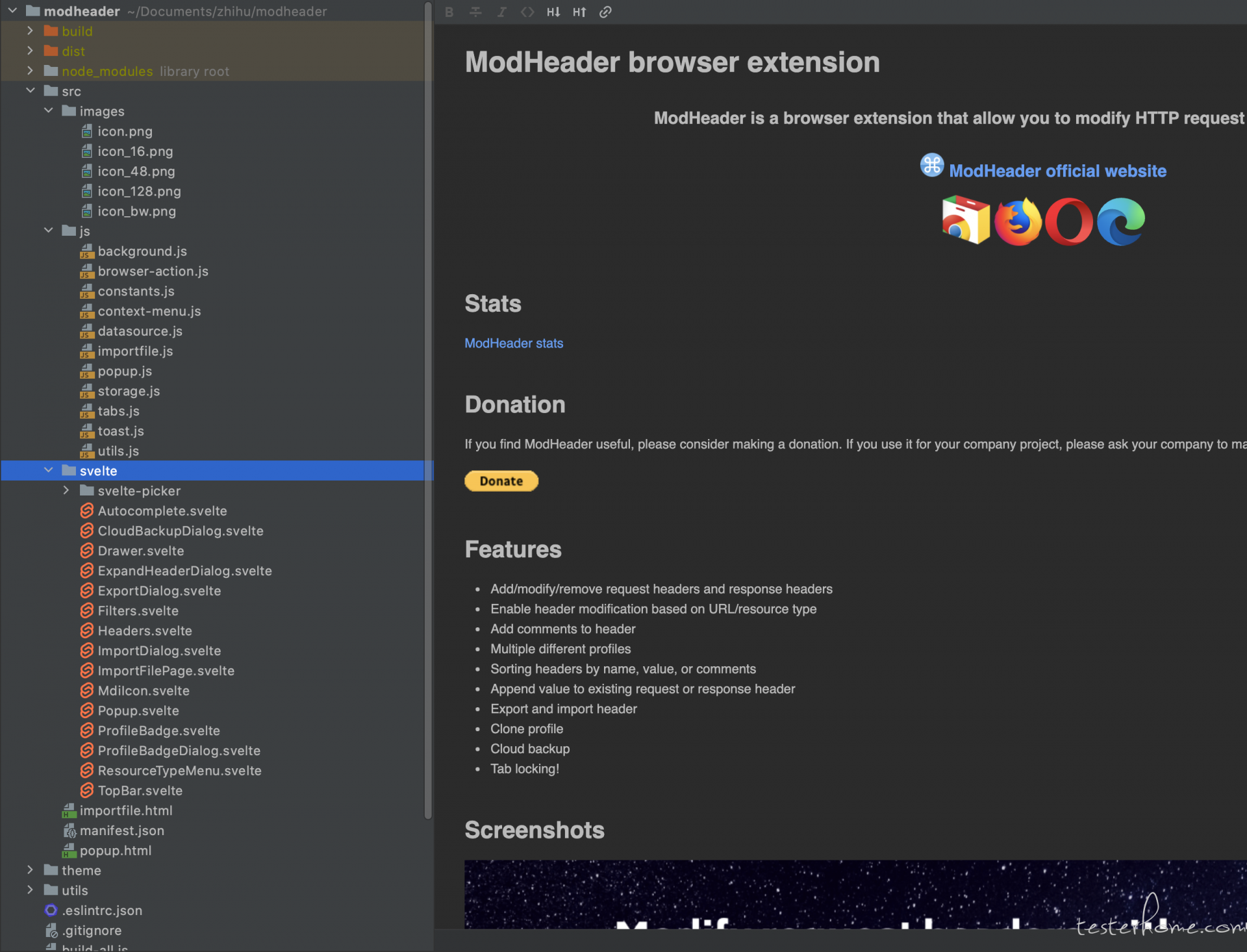Viewport: 1247px width, 952px height.
Task: Select browser-action.js file
Action: tap(144, 271)
